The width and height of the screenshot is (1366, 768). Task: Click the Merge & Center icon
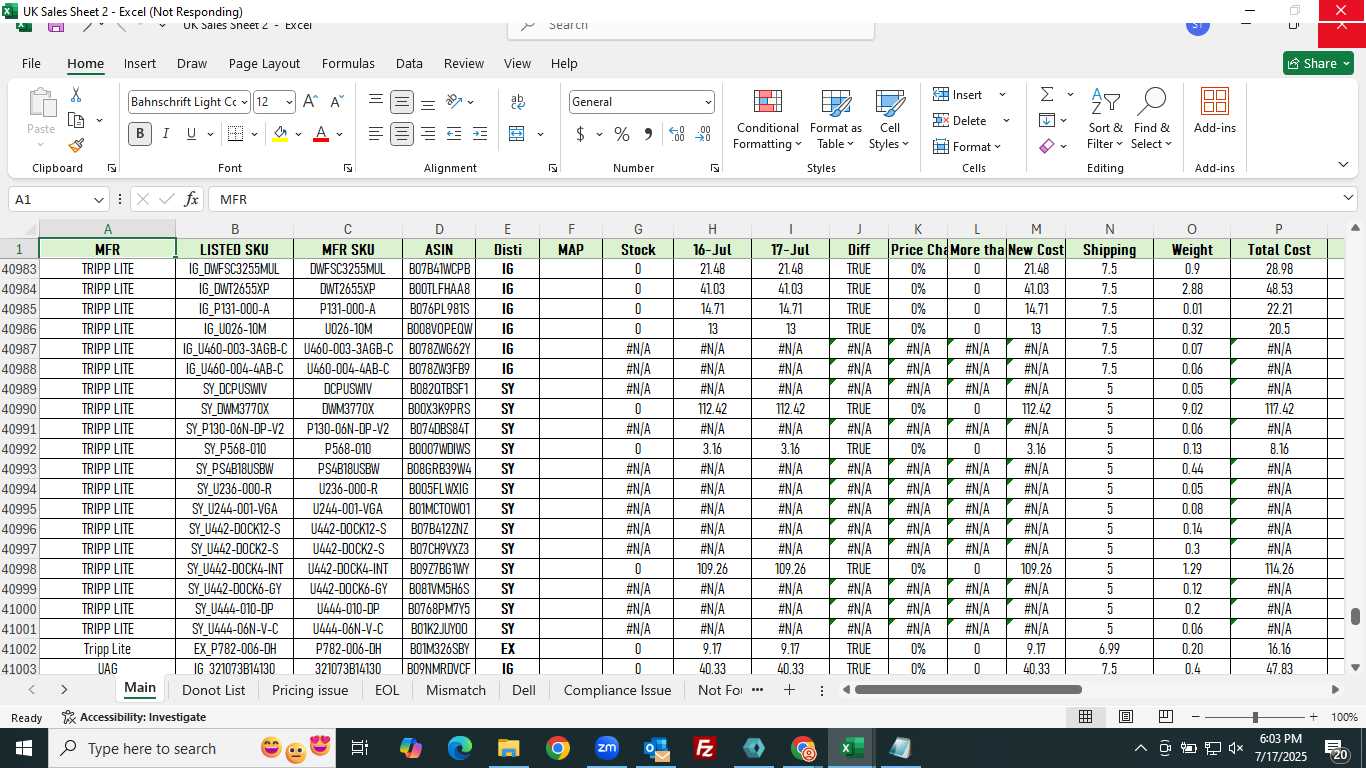click(x=517, y=134)
